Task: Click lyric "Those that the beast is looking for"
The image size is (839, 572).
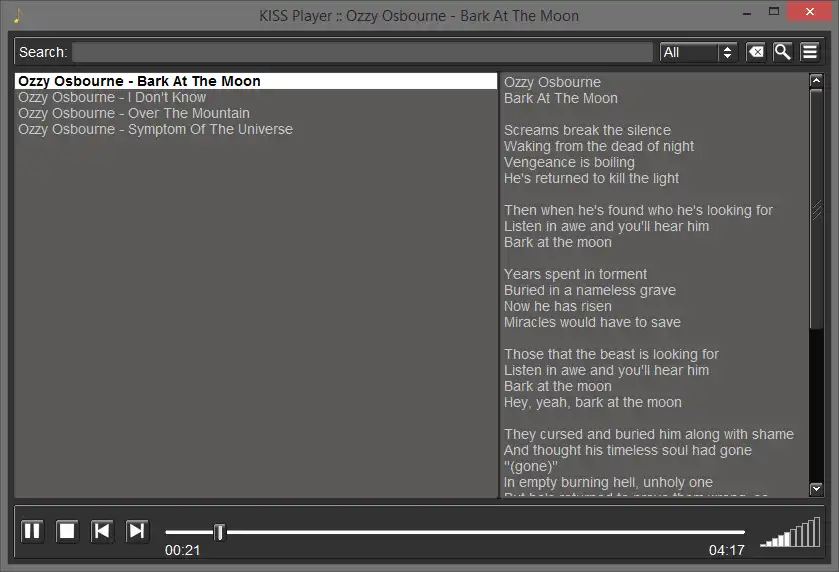Action: click(611, 355)
